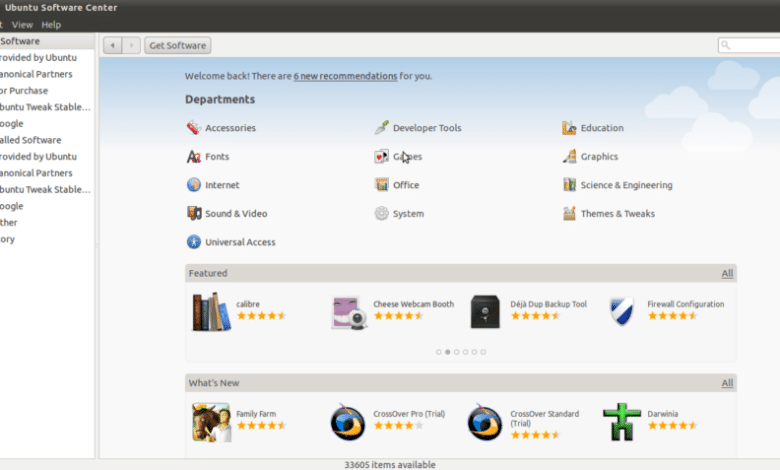Click the calibre application name

point(248,304)
